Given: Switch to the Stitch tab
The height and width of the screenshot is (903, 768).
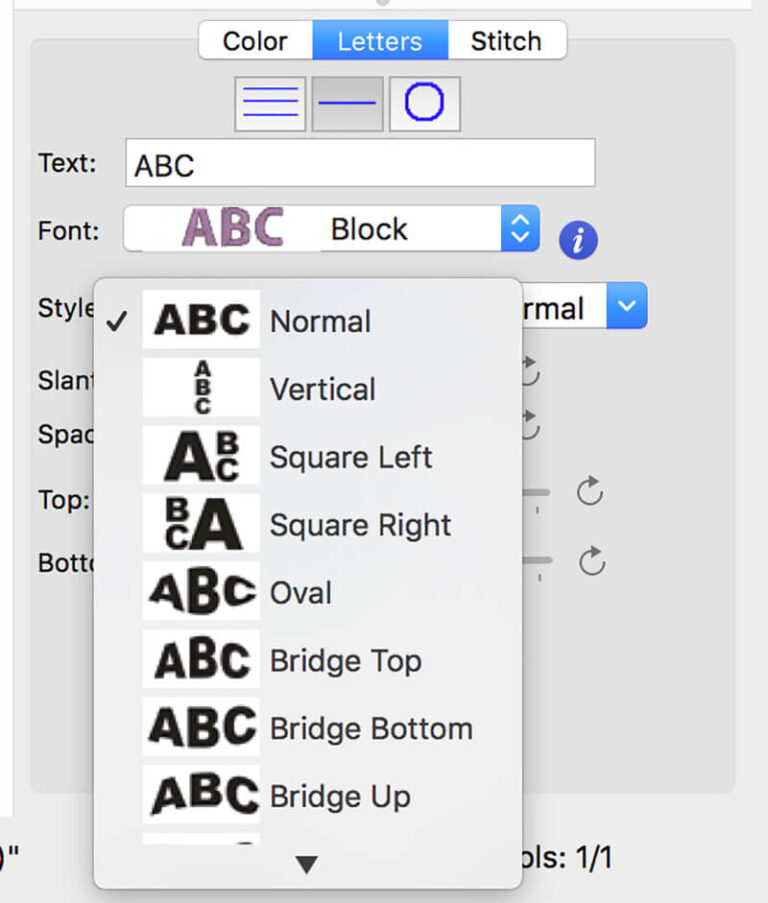Looking at the screenshot, I should click(506, 41).
